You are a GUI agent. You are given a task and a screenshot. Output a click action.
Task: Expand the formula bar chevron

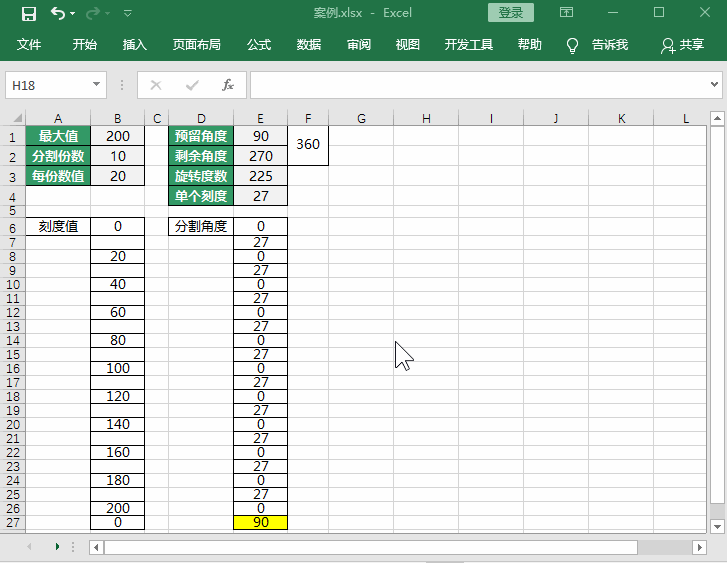(714, 84)
